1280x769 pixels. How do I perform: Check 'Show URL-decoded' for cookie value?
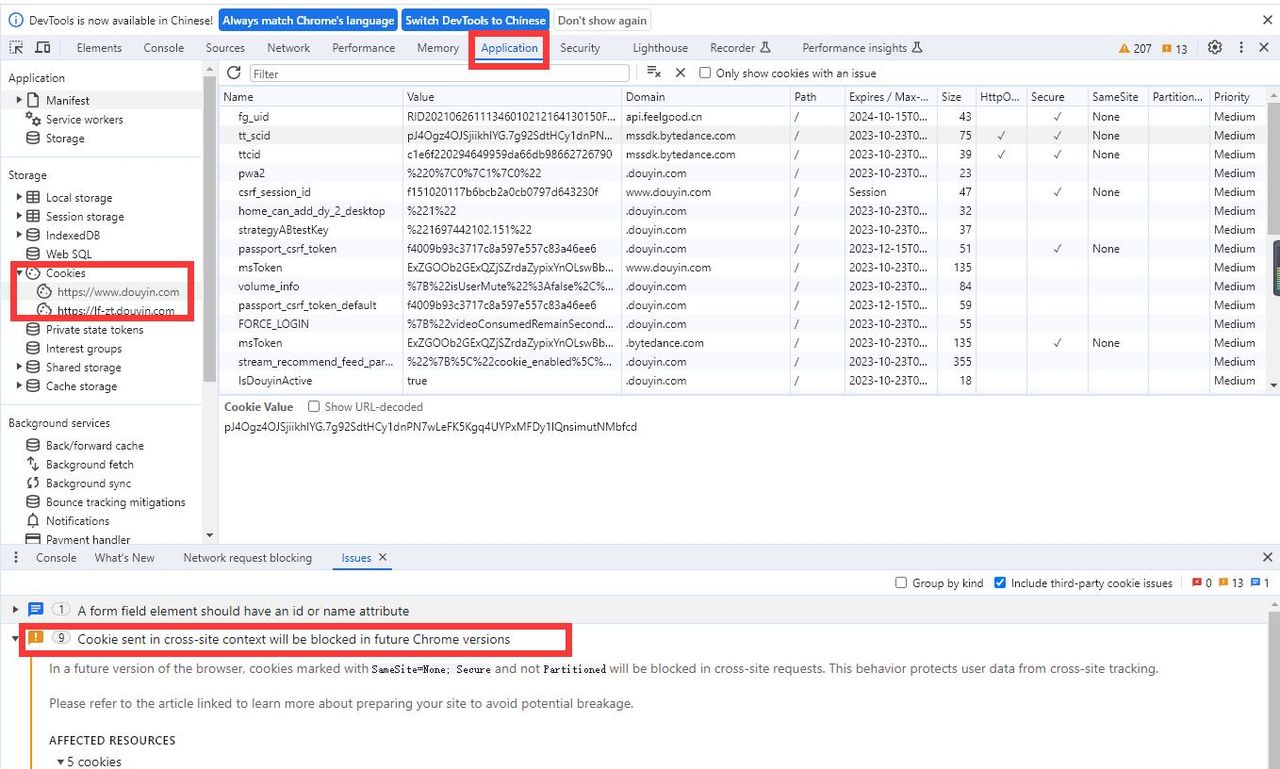[313, 406]
